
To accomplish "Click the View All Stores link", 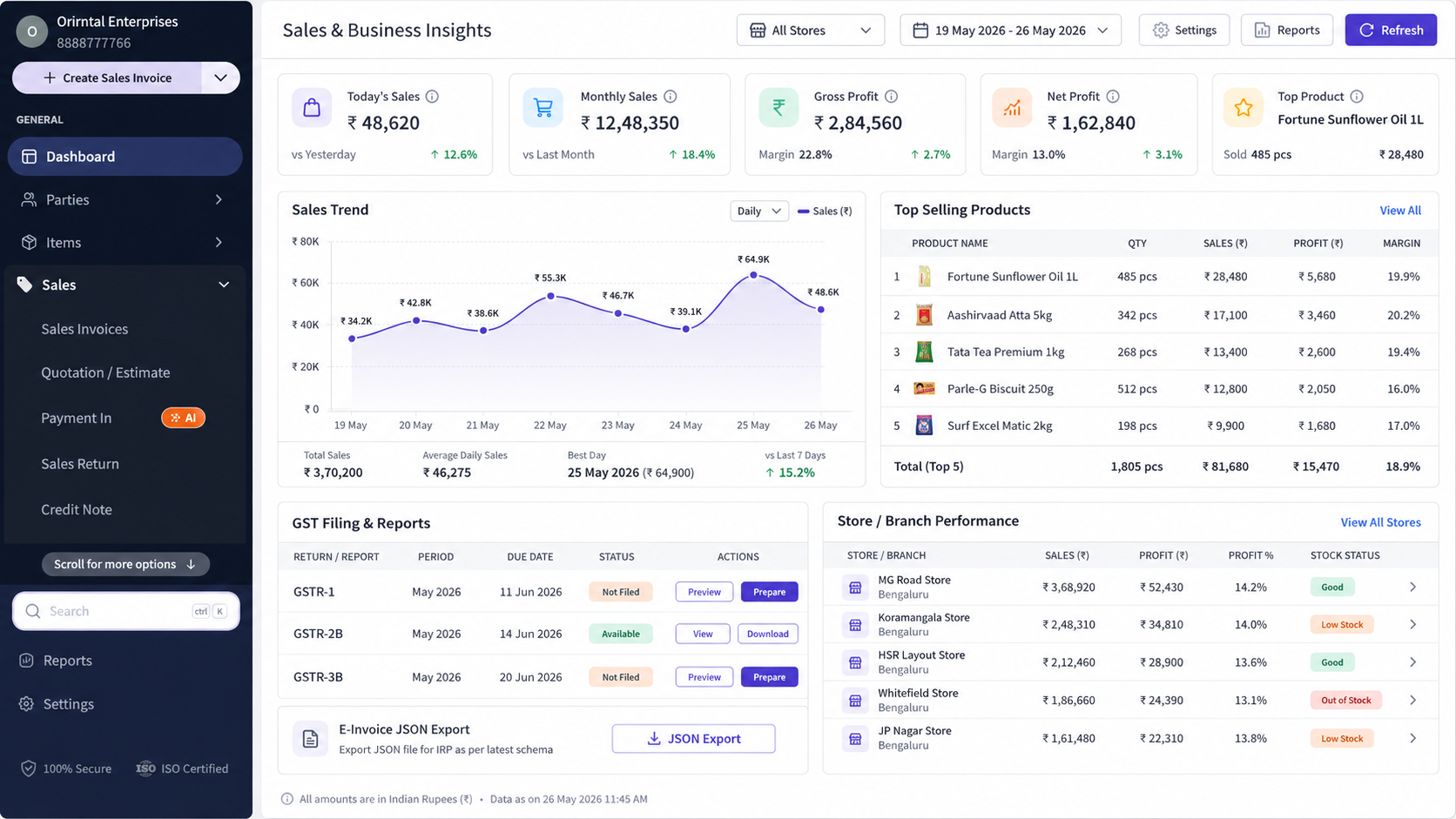I will (x=1380, y=522).
